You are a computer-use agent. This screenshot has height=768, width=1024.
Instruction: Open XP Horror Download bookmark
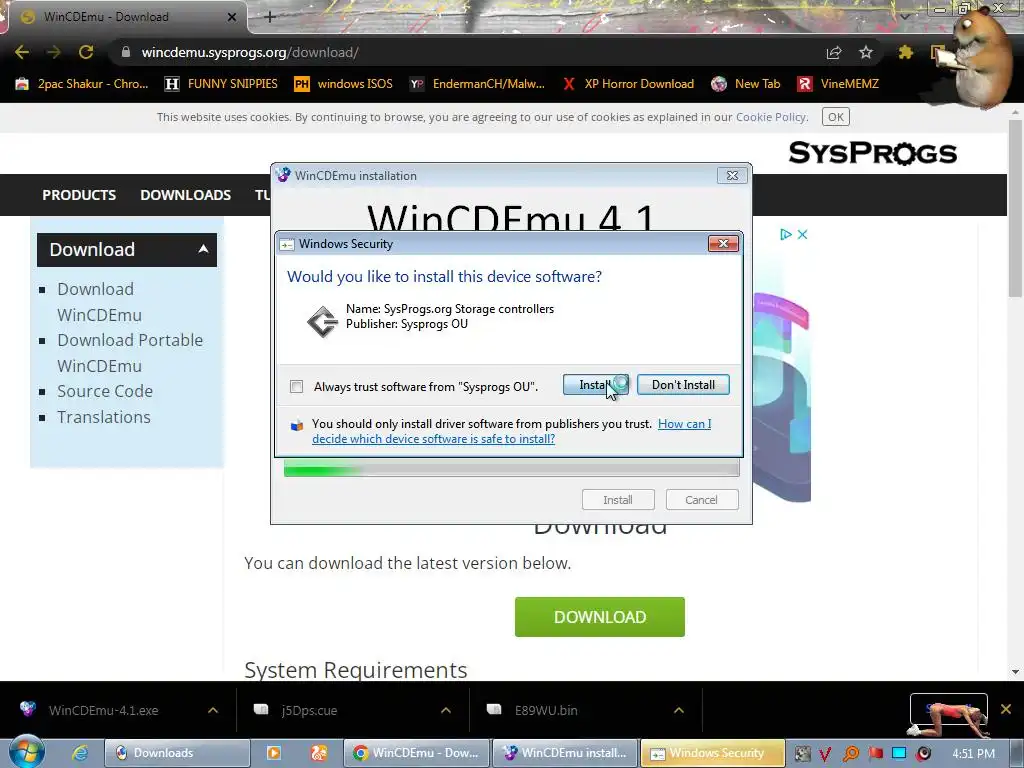[x=628, y=84]
